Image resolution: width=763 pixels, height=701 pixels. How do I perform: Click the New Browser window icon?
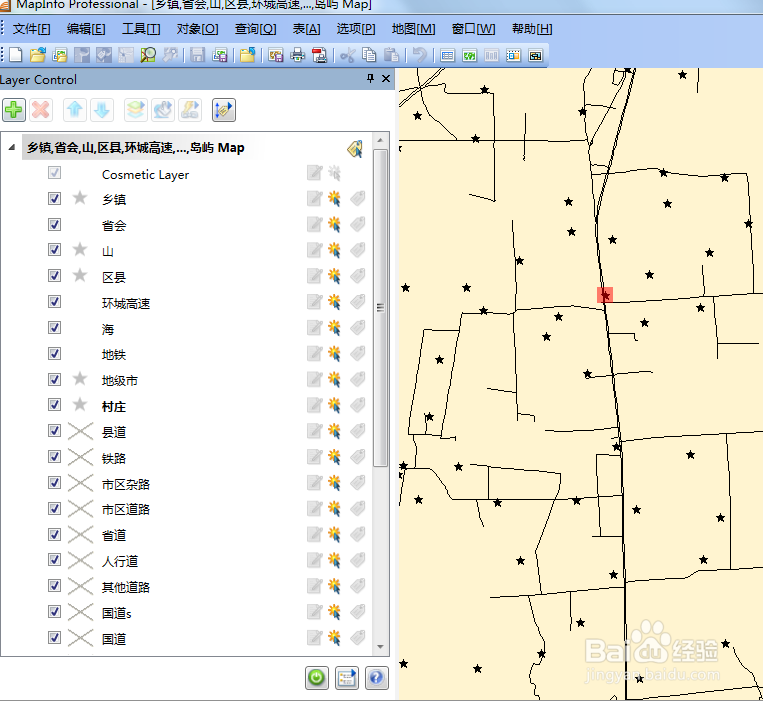click(x=447, y=55)
